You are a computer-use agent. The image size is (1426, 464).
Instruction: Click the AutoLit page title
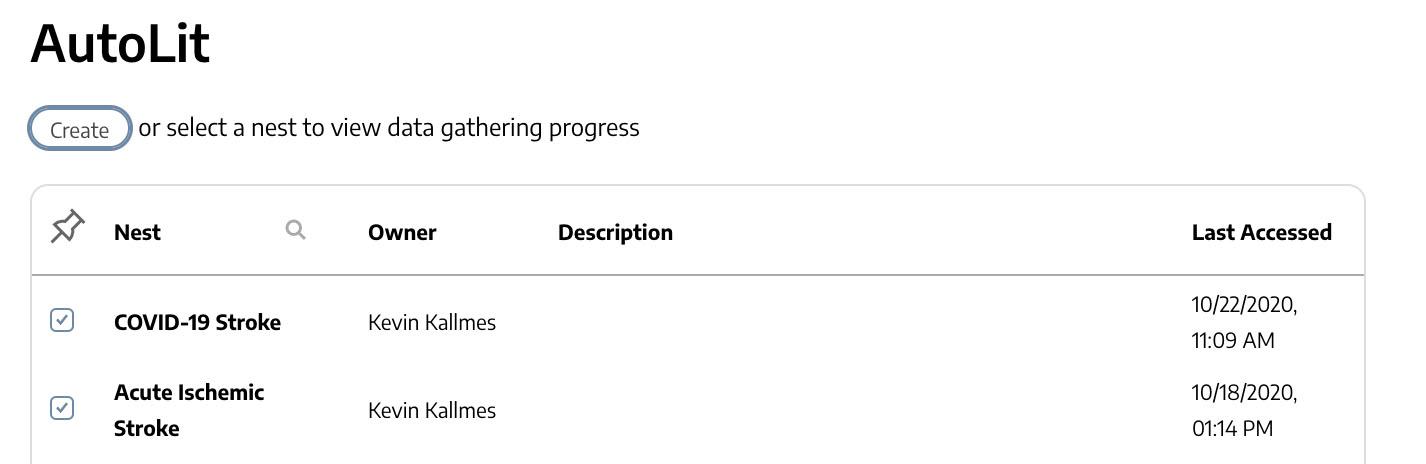[x=120, y=44]
